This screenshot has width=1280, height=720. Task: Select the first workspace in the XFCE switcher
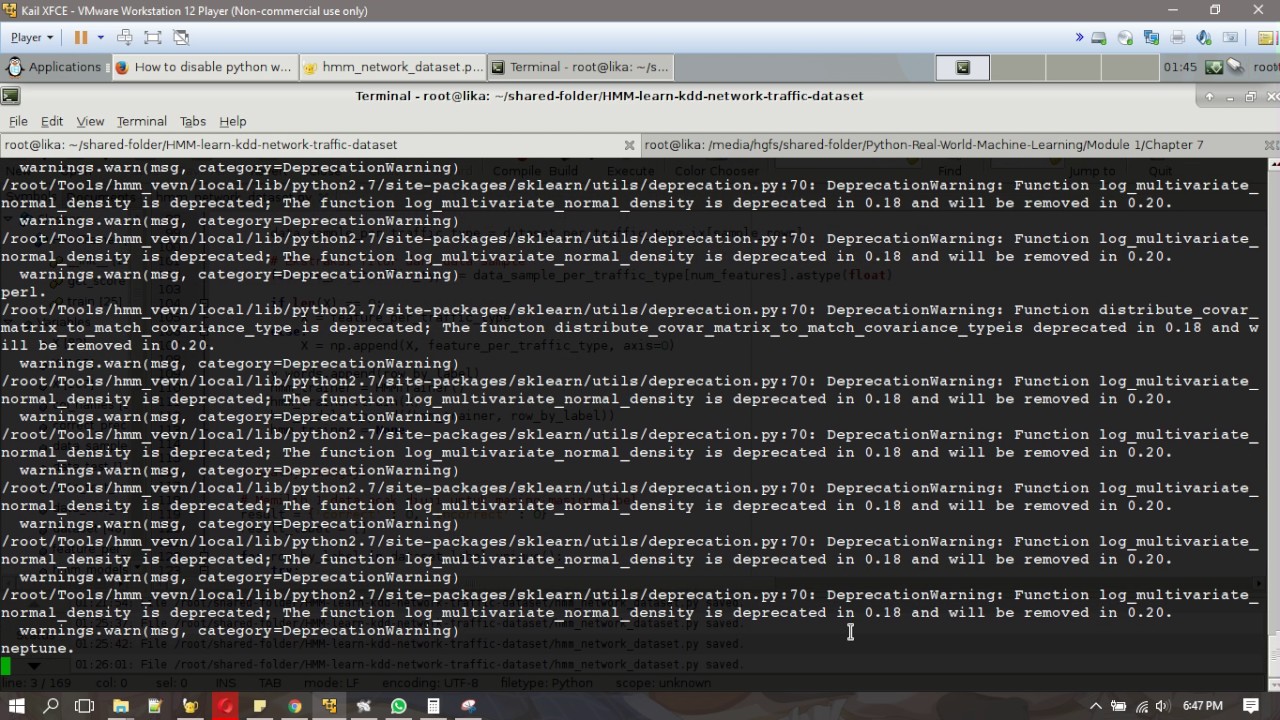963,67
